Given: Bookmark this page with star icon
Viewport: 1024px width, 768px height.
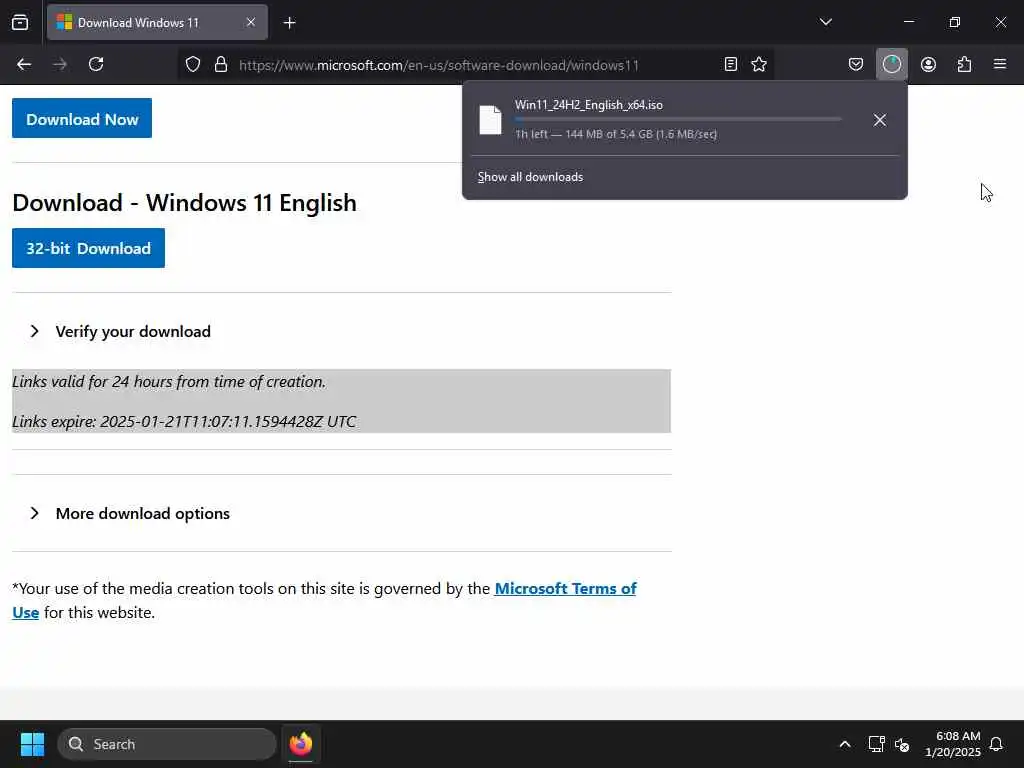Looking at the screenshot, I should click(759, 65).
